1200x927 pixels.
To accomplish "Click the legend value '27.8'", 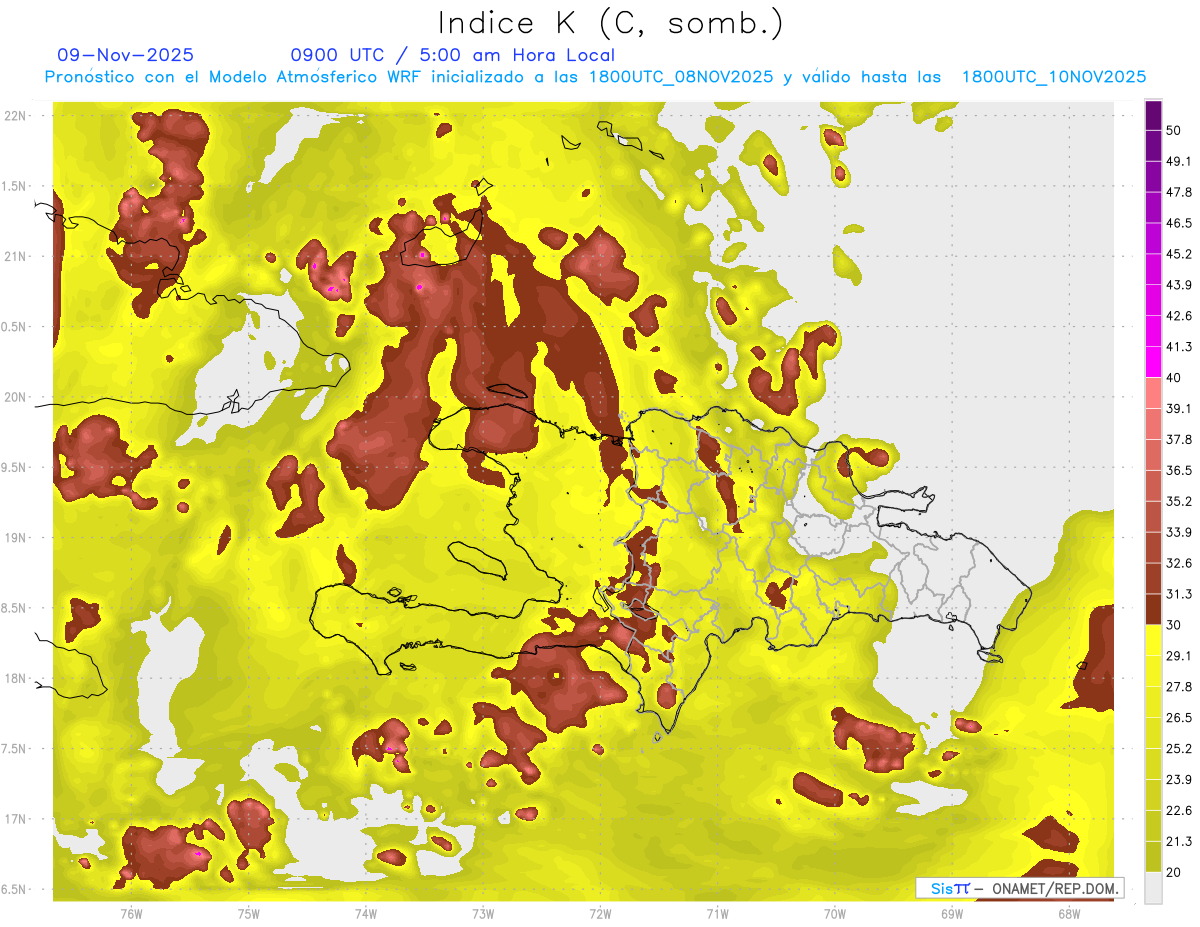I will pyautogui.click(x=1178, y=687).
